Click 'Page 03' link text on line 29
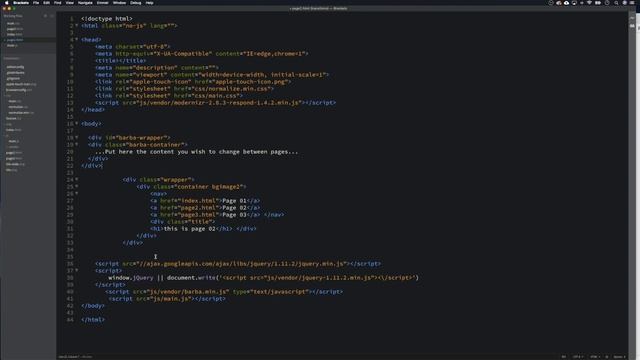This screenshot has width=640, height=360. click(234, 215)
